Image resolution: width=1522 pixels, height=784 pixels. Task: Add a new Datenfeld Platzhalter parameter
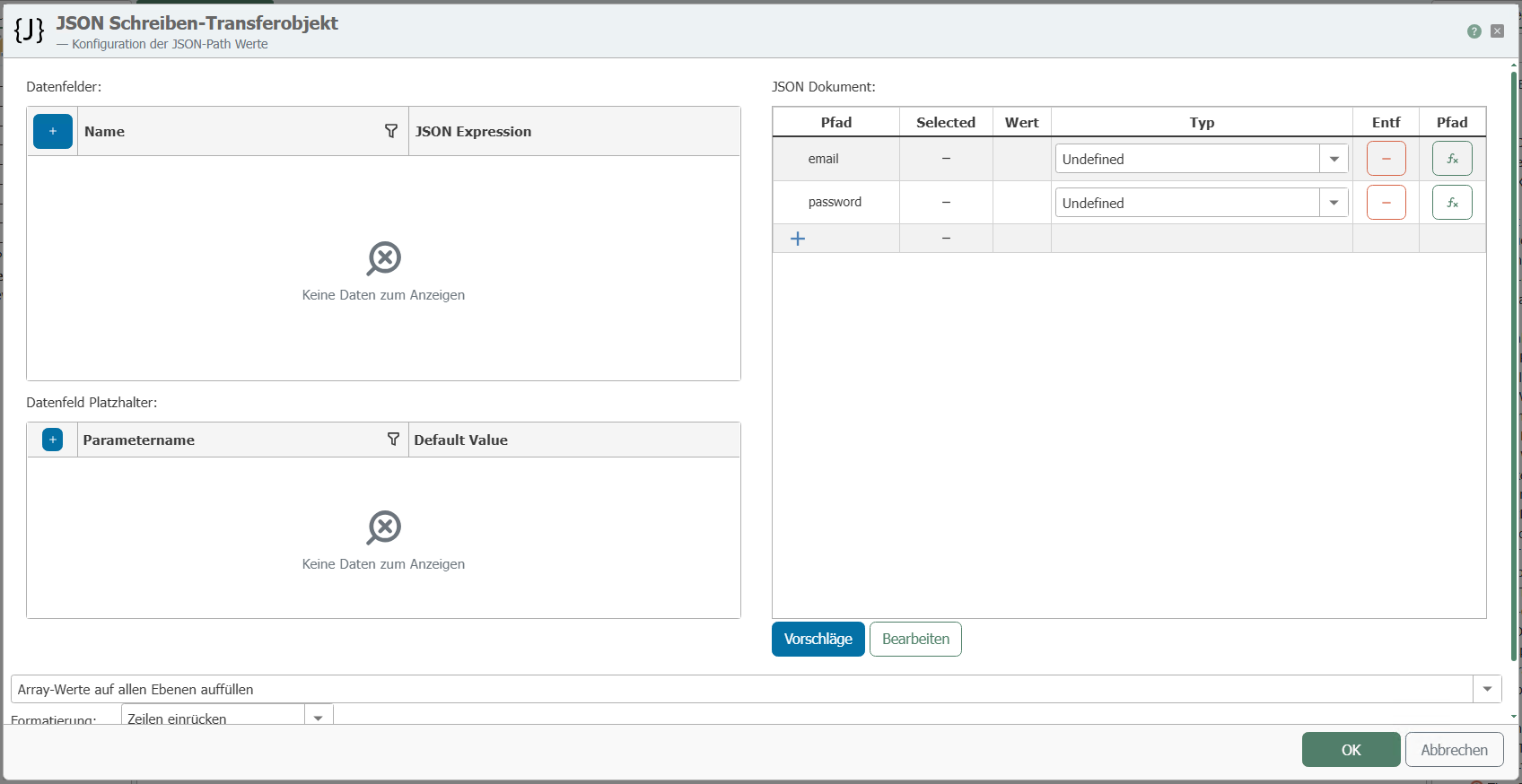(53, 440)
